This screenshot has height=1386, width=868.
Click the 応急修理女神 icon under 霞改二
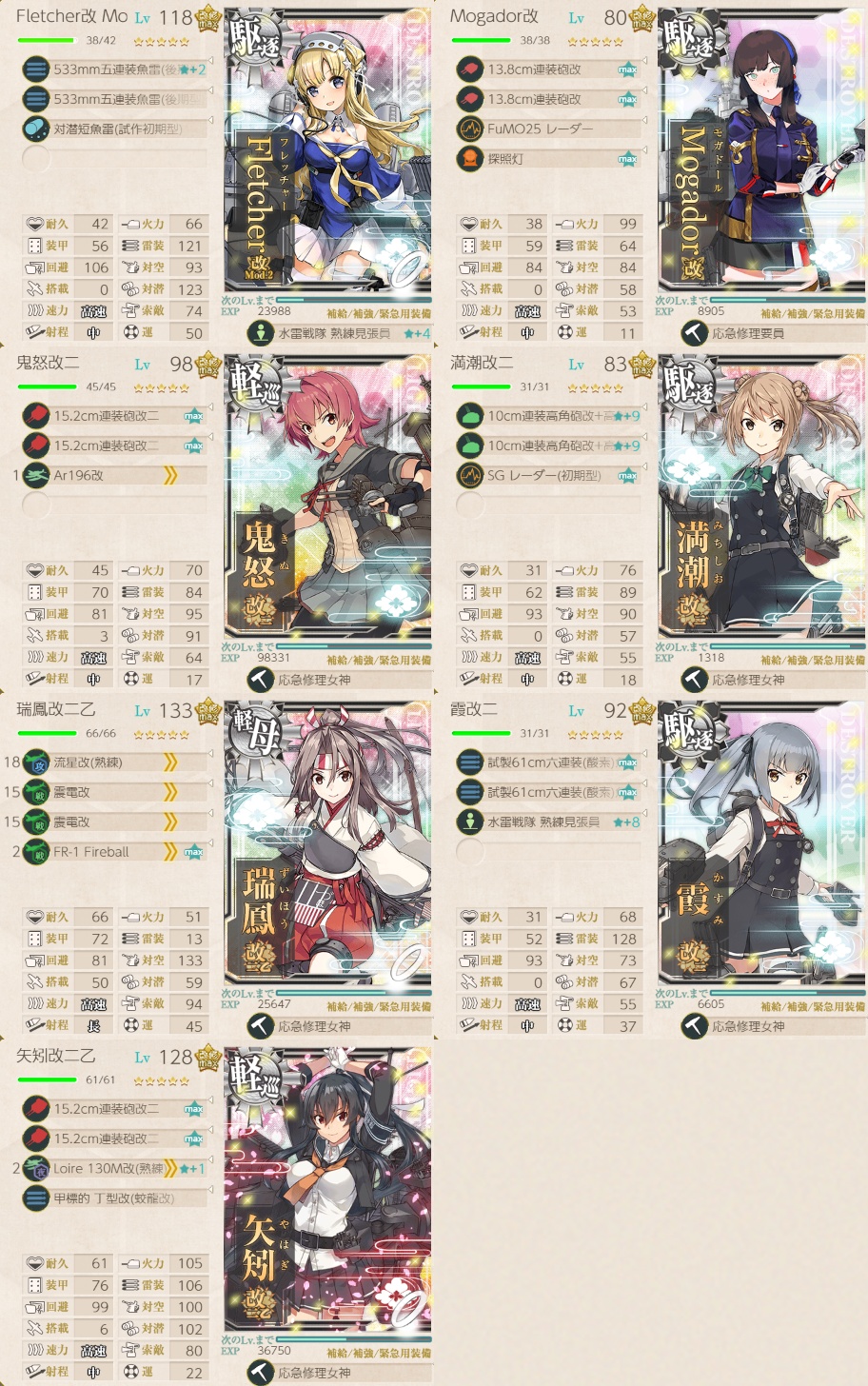694,1026
